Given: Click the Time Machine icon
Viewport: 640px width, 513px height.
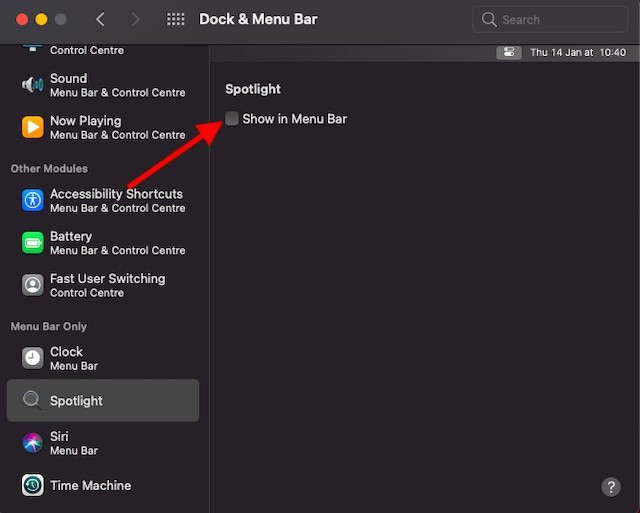Looking at the screenshot, I should click(33, 485).
